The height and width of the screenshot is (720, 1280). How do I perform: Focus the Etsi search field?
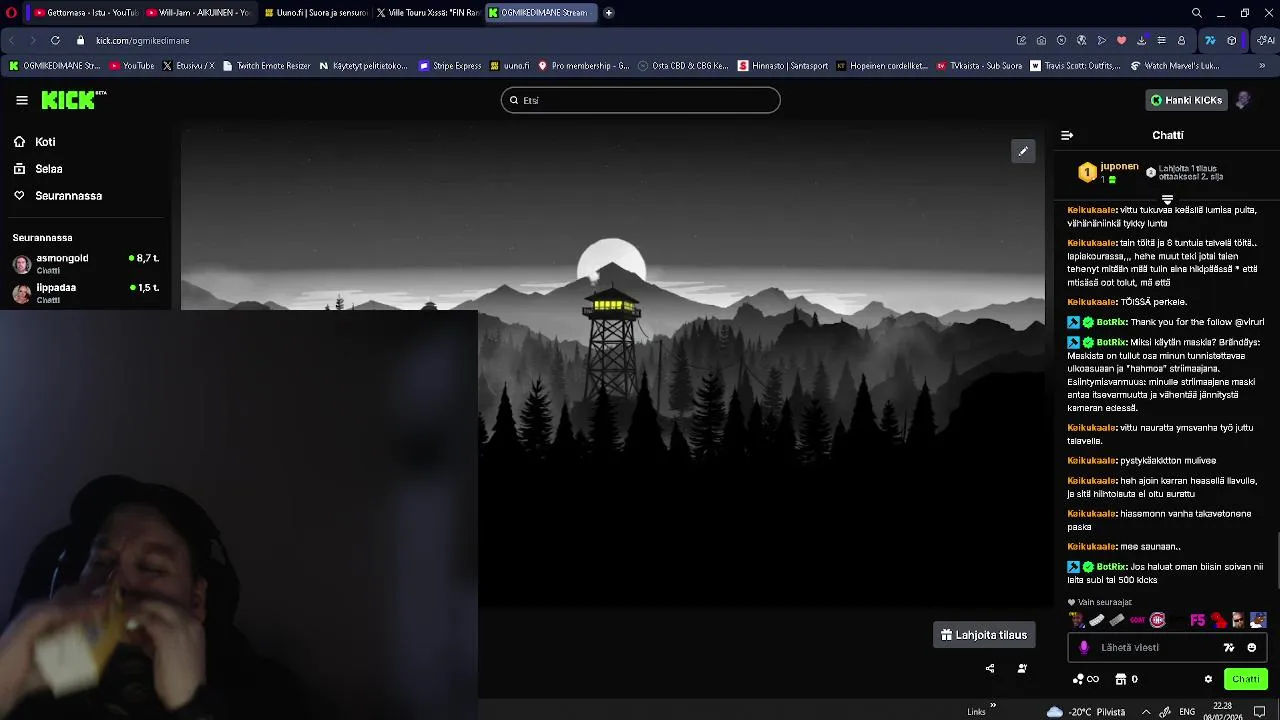[640, 100]
